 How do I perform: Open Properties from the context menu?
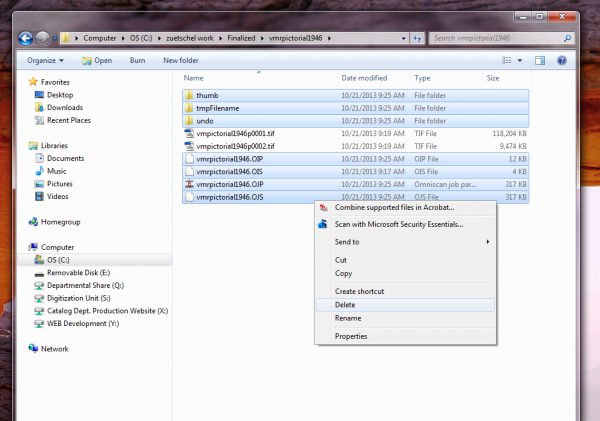(x=350, y=336)
